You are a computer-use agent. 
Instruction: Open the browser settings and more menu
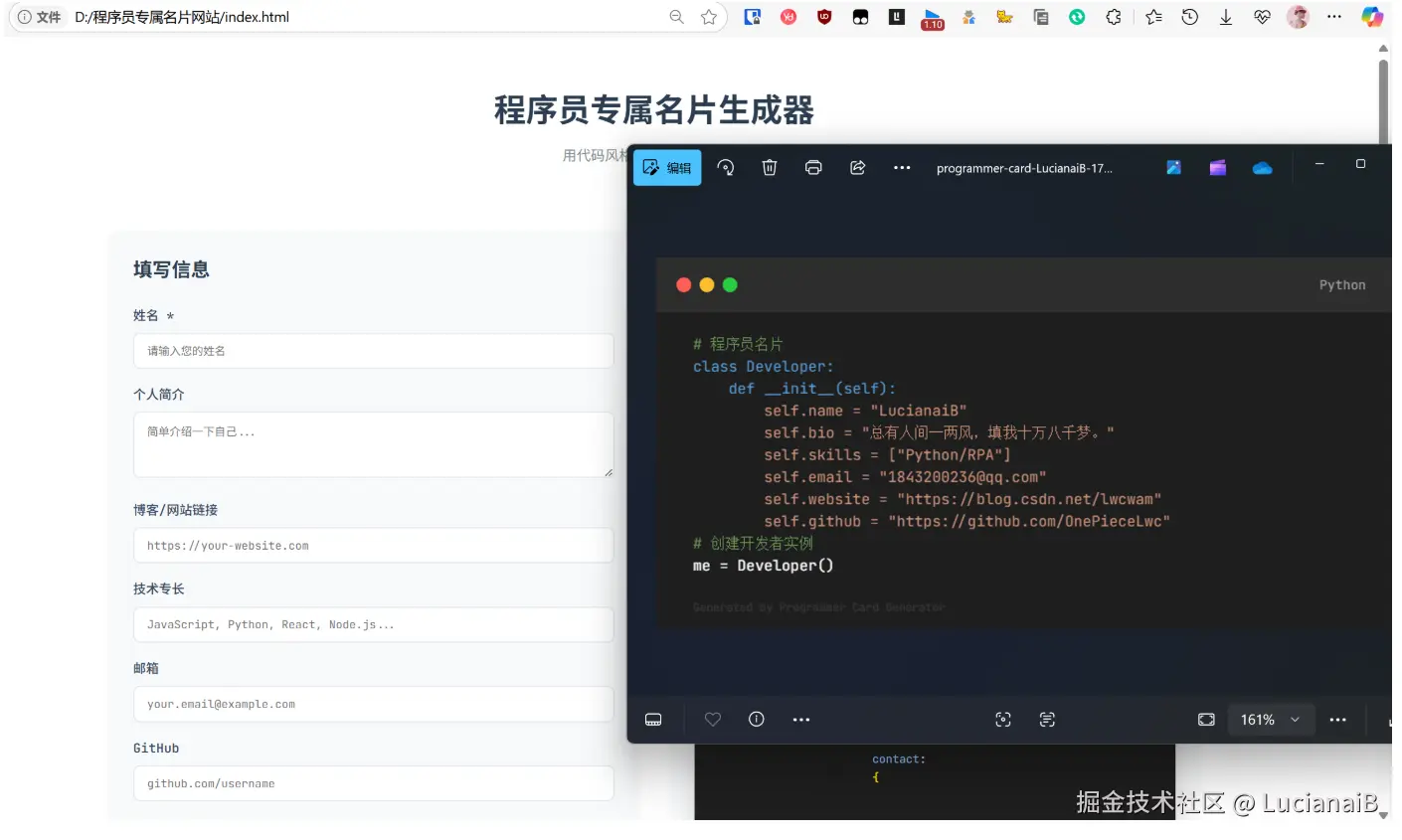(1334, 17)
